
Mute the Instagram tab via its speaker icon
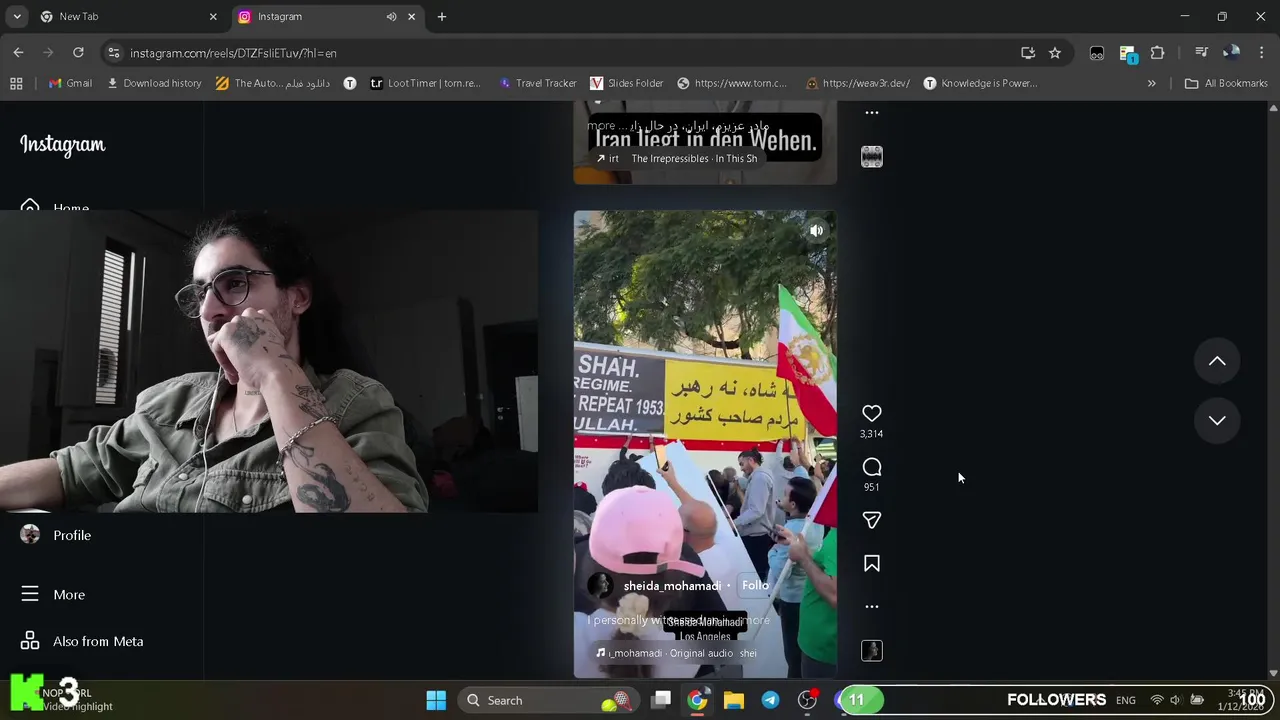(x=391, y=17)
